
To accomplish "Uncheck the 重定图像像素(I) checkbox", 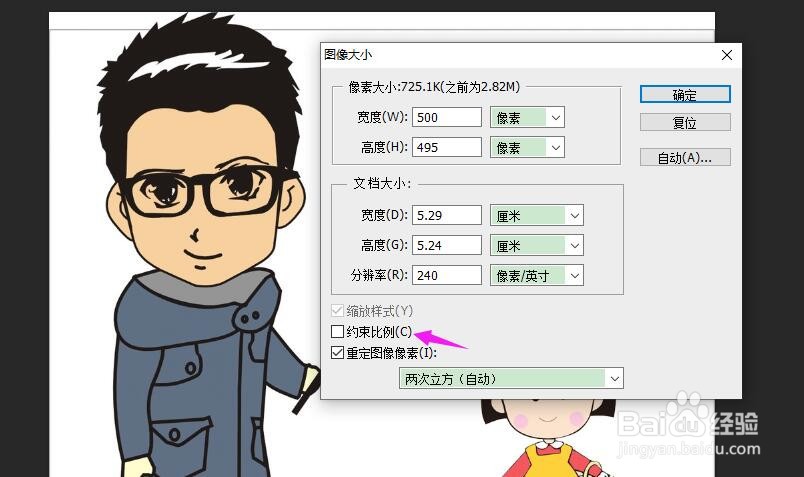I will pyautogui.click(x=337, y=352).
